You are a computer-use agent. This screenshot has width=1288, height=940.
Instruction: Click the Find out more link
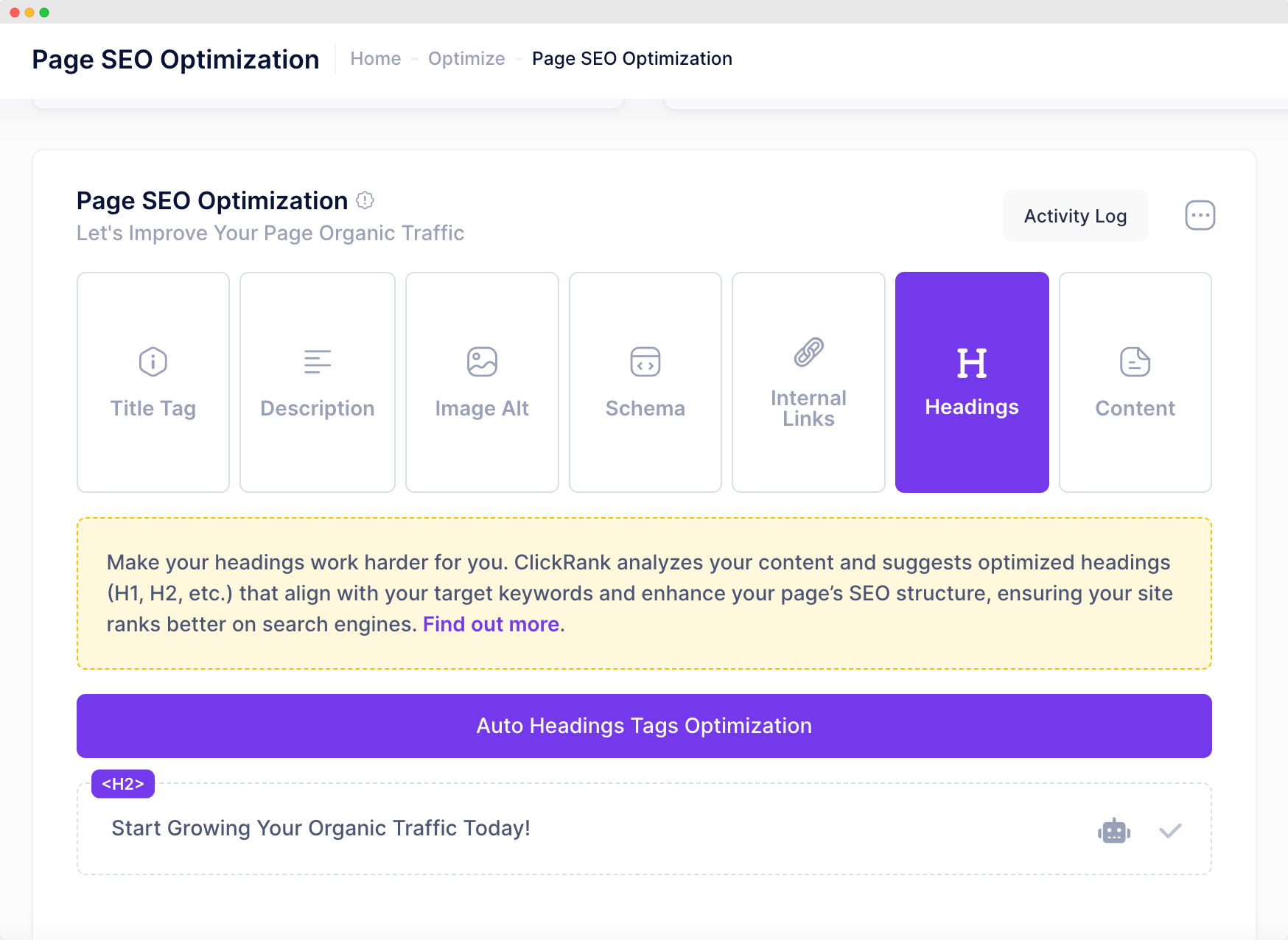click(491, 624)
